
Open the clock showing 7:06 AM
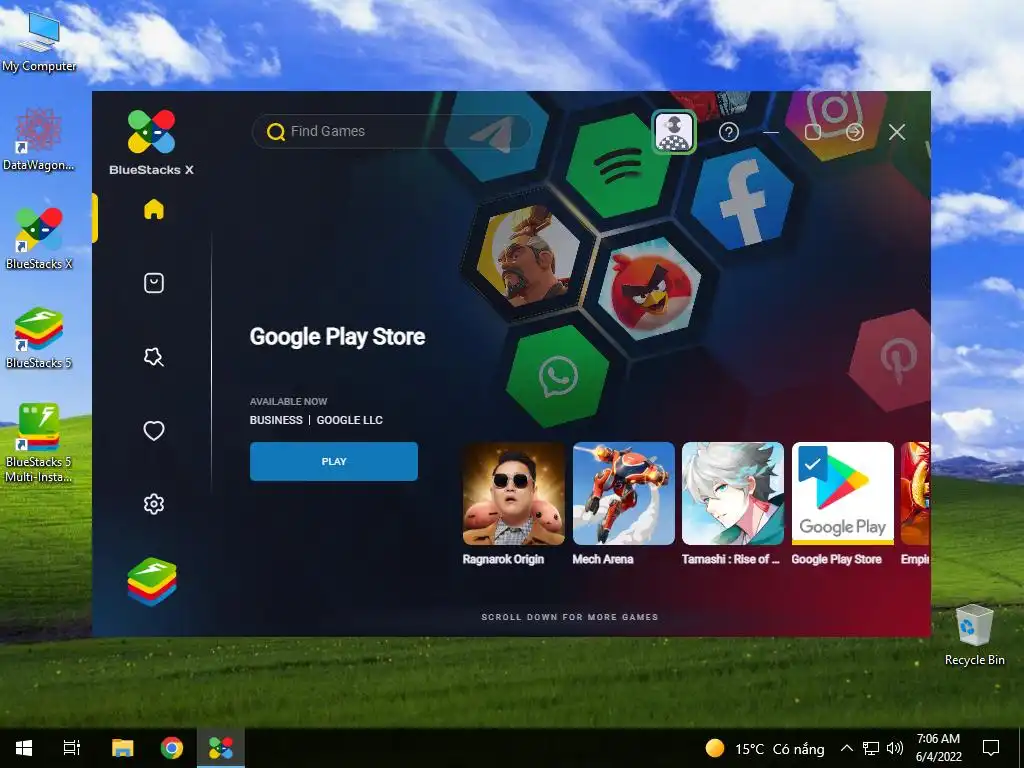coord(938,748)
